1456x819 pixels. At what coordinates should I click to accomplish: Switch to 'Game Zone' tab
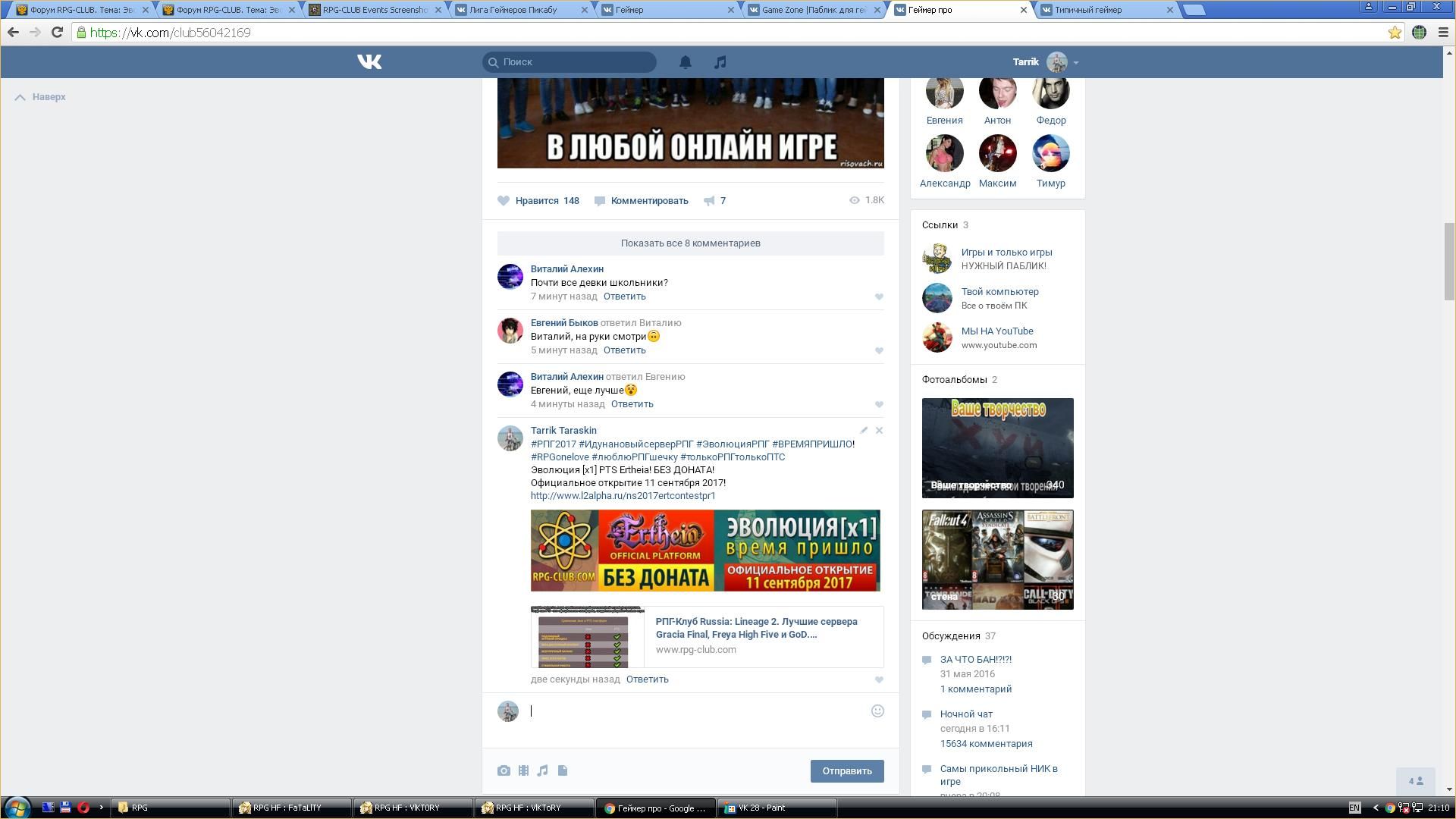point(814,10)
